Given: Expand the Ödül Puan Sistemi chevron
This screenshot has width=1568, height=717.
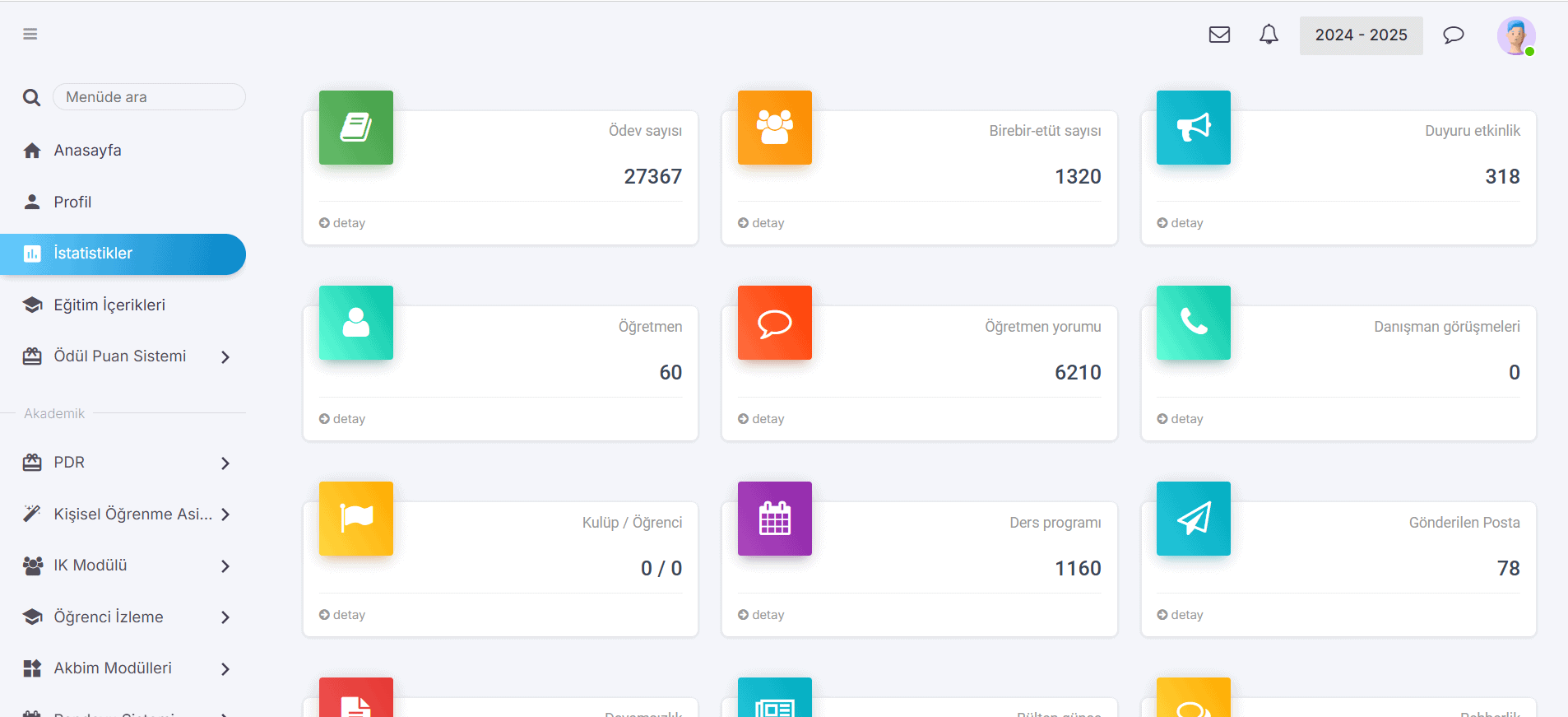Looking at the screenshot, I should coord(225,357).
